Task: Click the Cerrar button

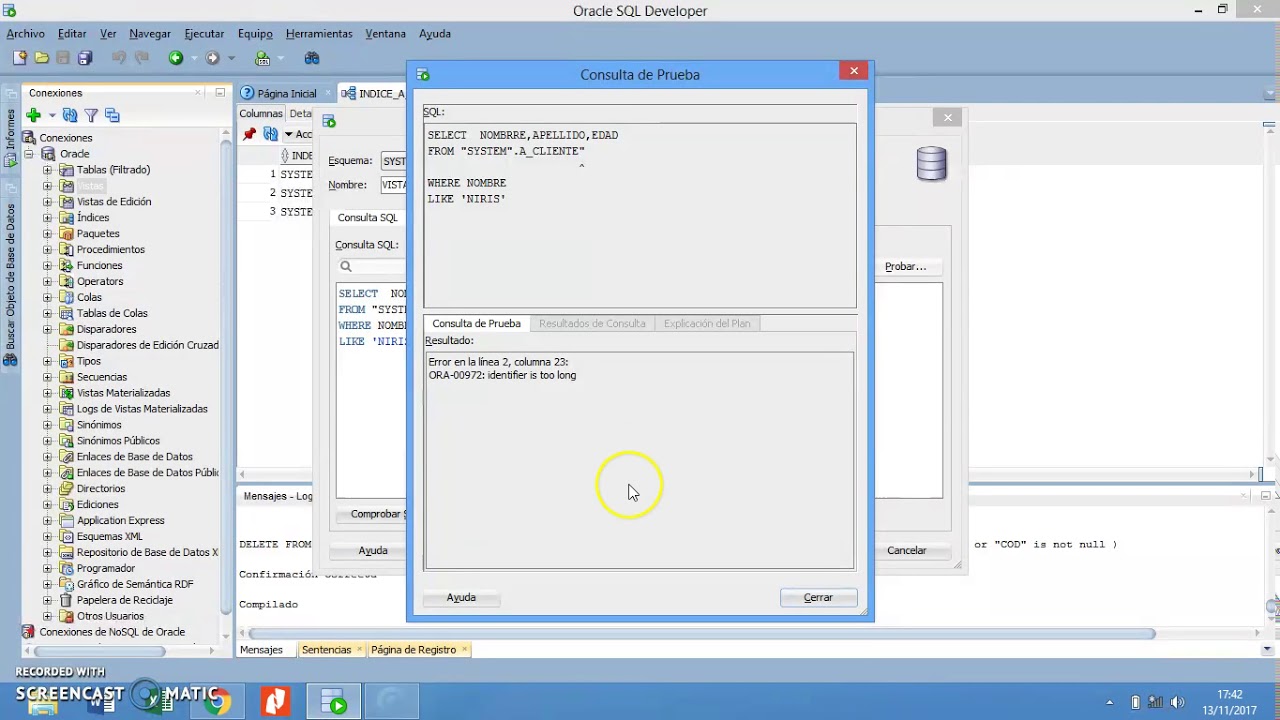Action: (x=818, y=597)
